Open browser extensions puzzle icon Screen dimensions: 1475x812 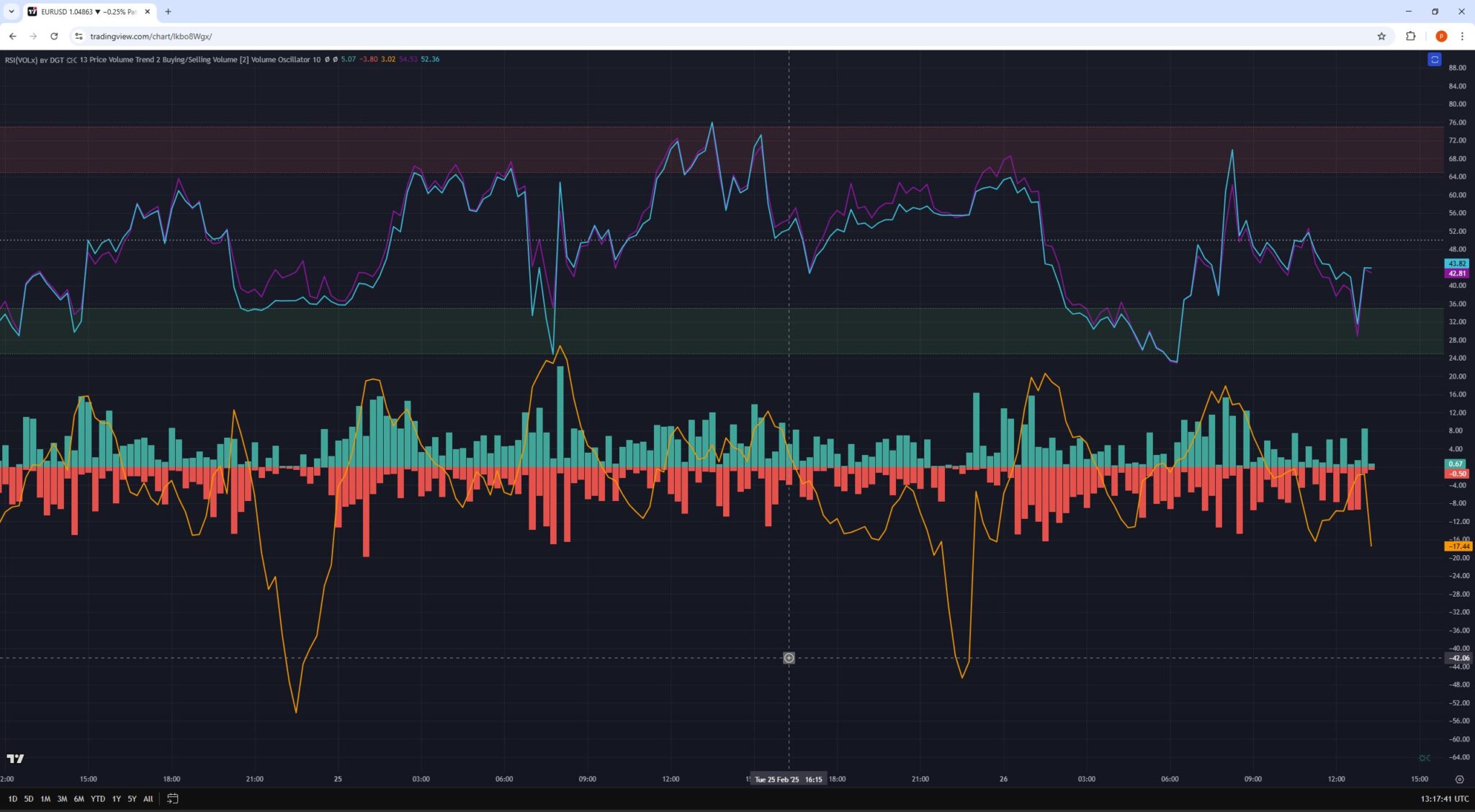point(1411,36)
